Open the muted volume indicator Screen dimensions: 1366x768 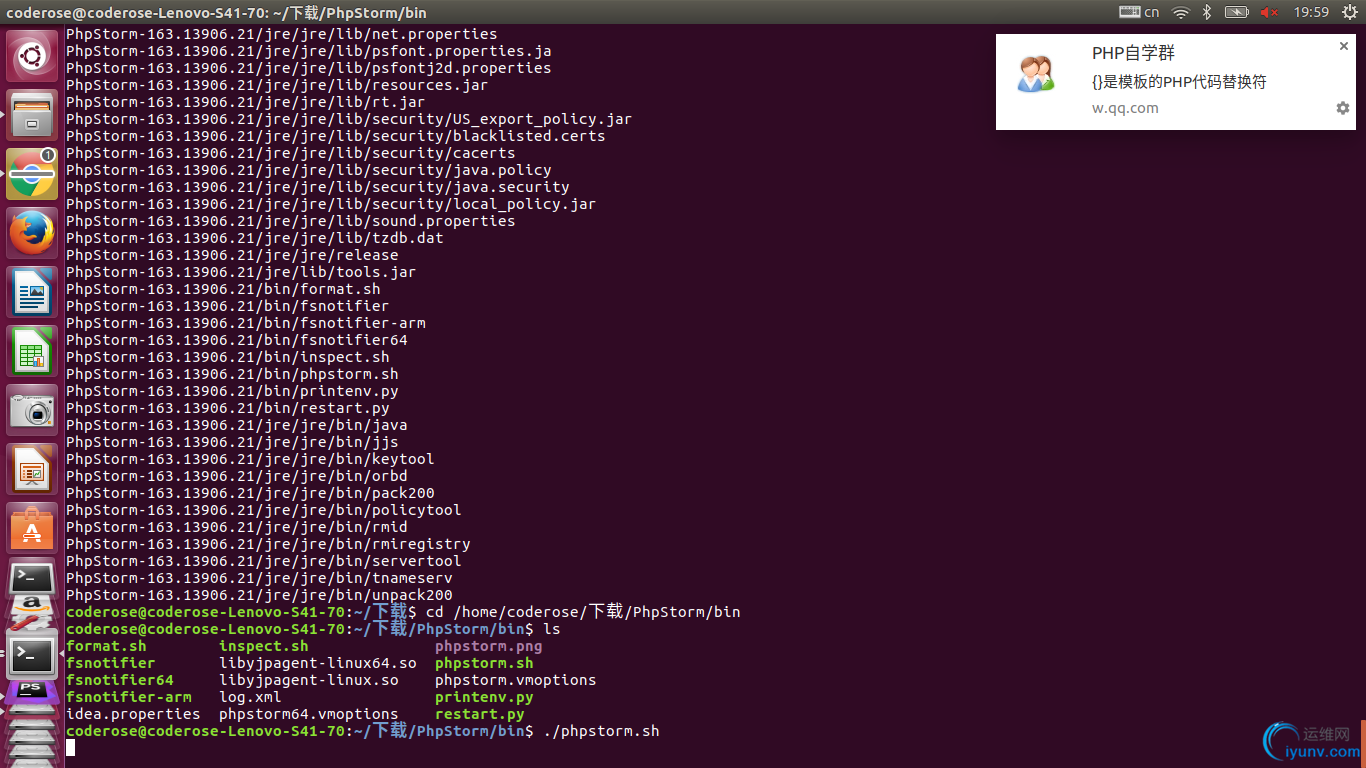point(1269,12)
